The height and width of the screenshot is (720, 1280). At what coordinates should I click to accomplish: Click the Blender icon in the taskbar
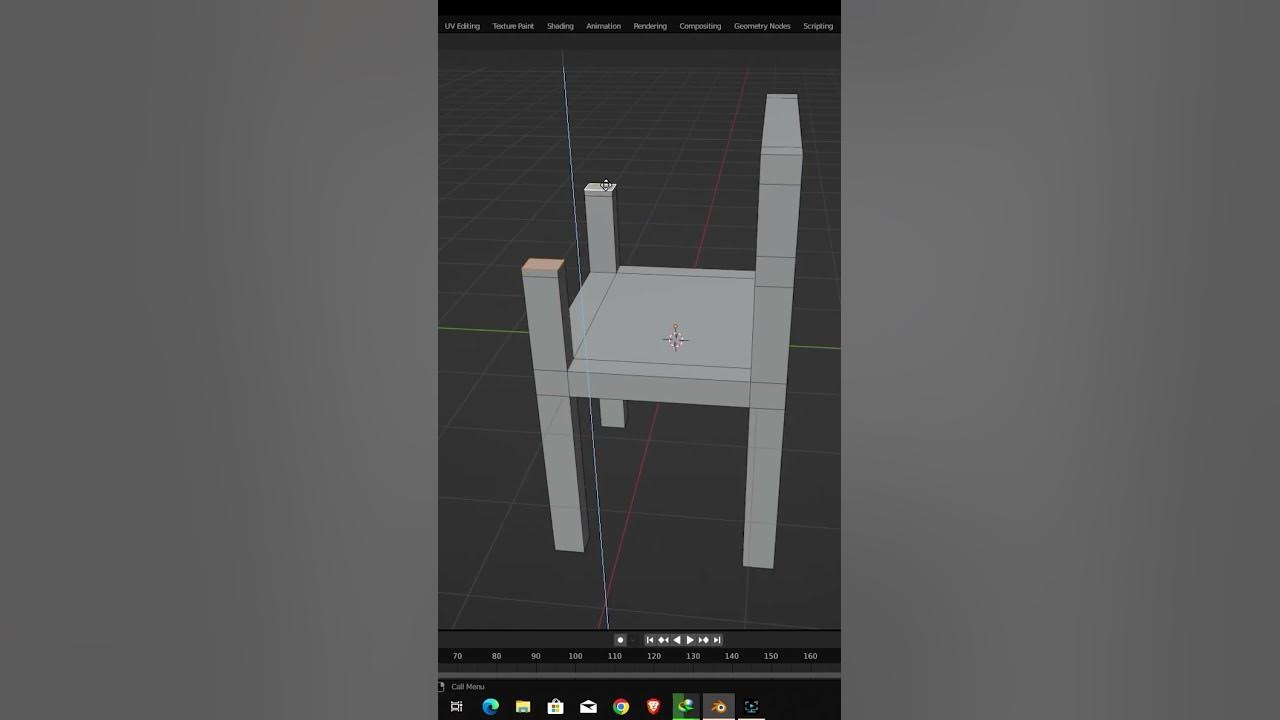click(x=718, y=707)
